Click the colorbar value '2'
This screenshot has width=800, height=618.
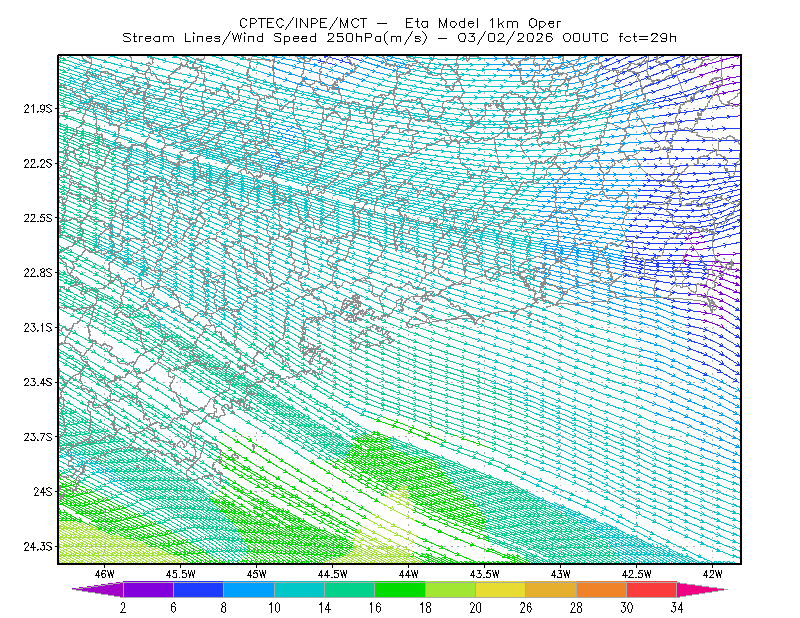[x=123, y=608]
